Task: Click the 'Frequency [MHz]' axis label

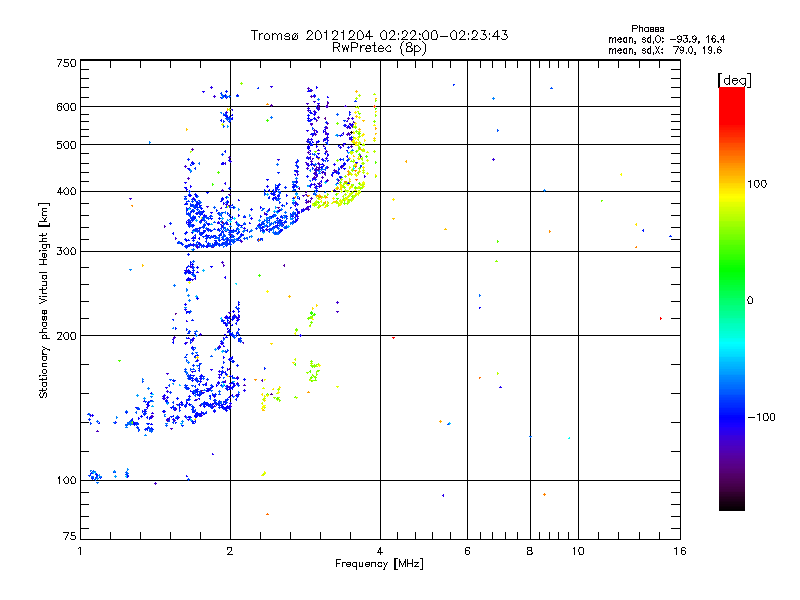Action: [x=379, y=564]
